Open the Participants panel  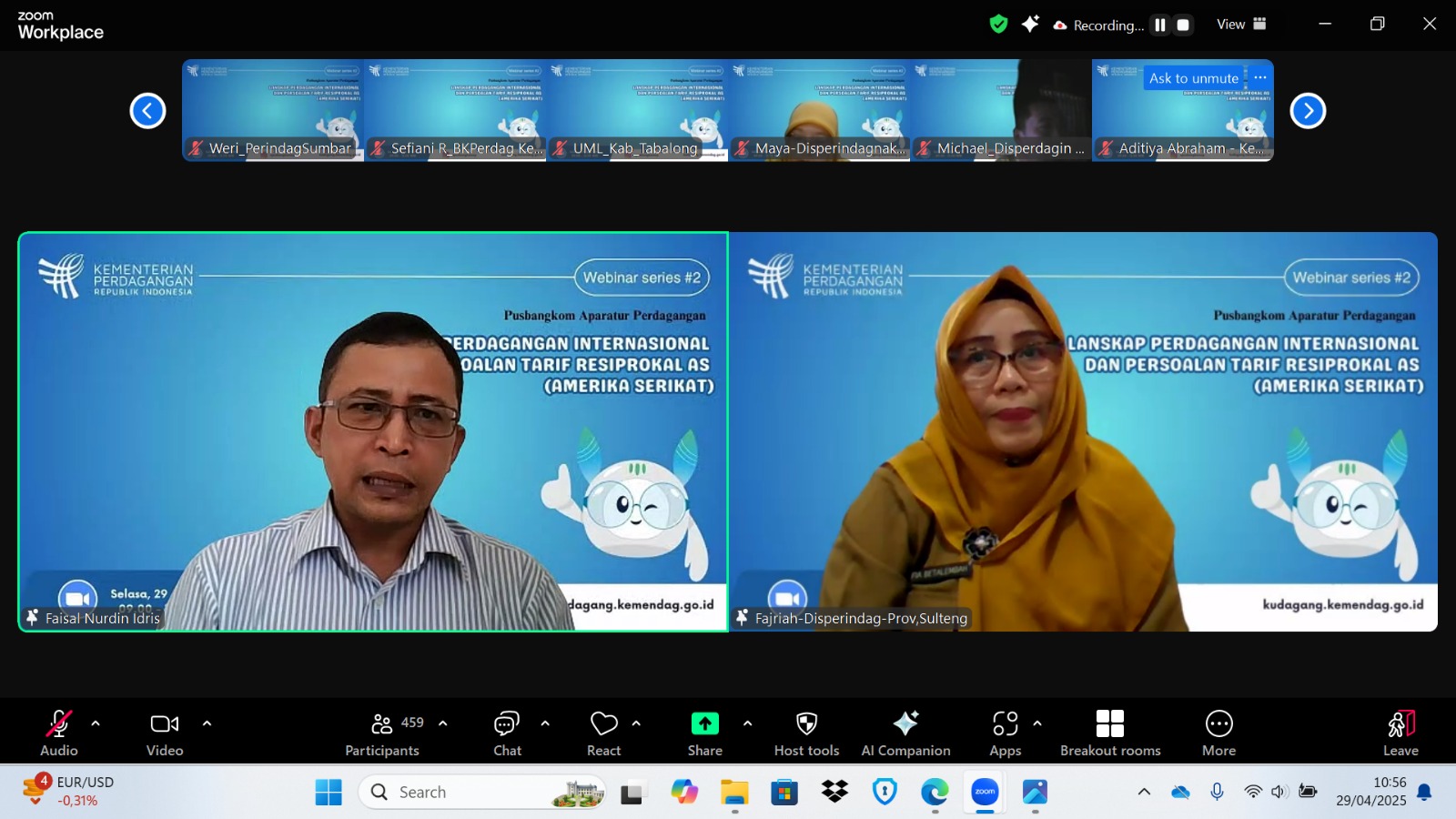[x=382, y=733]
